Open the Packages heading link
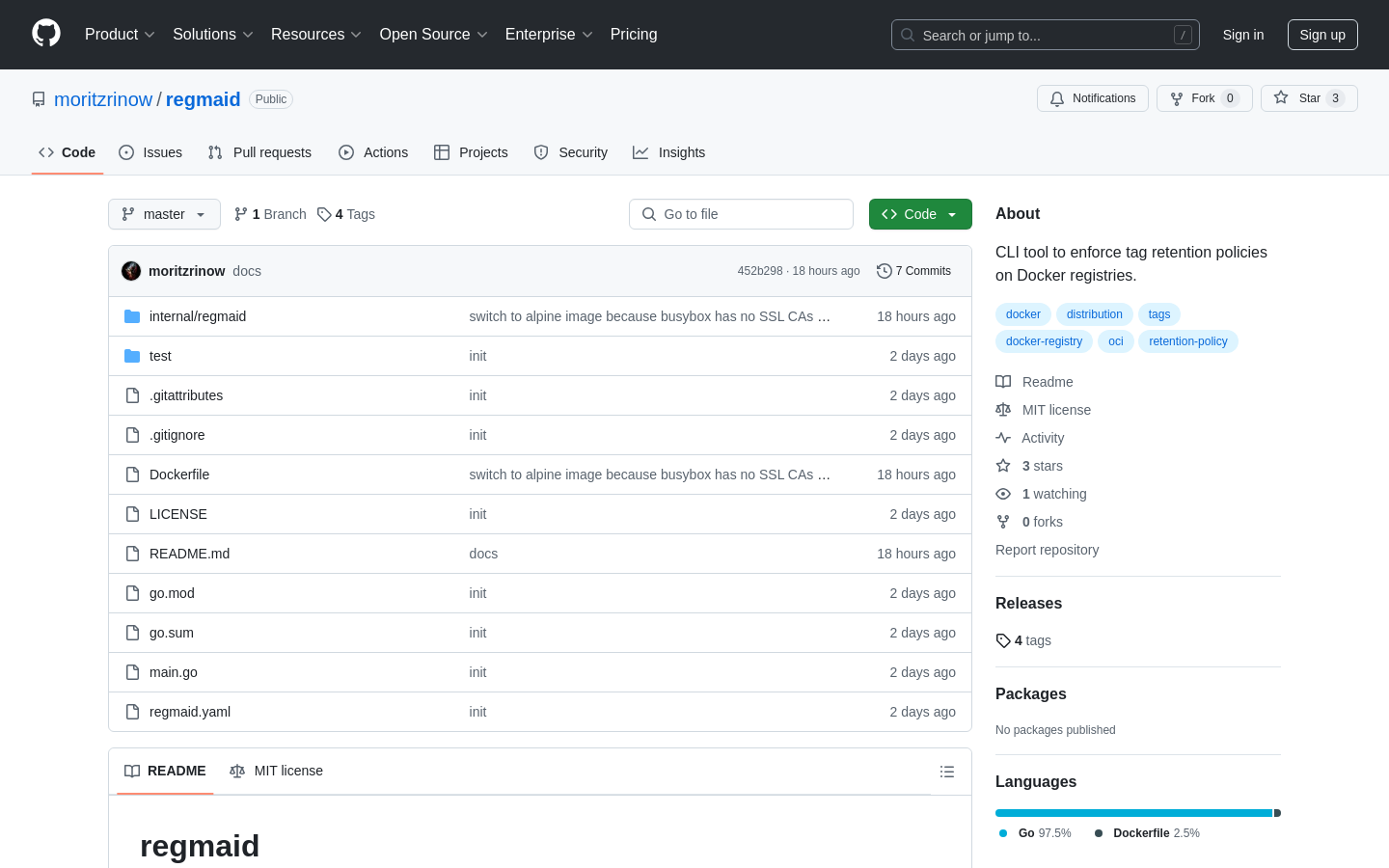This screenshot has width=1389, height=868. [x=1031, y=694]
